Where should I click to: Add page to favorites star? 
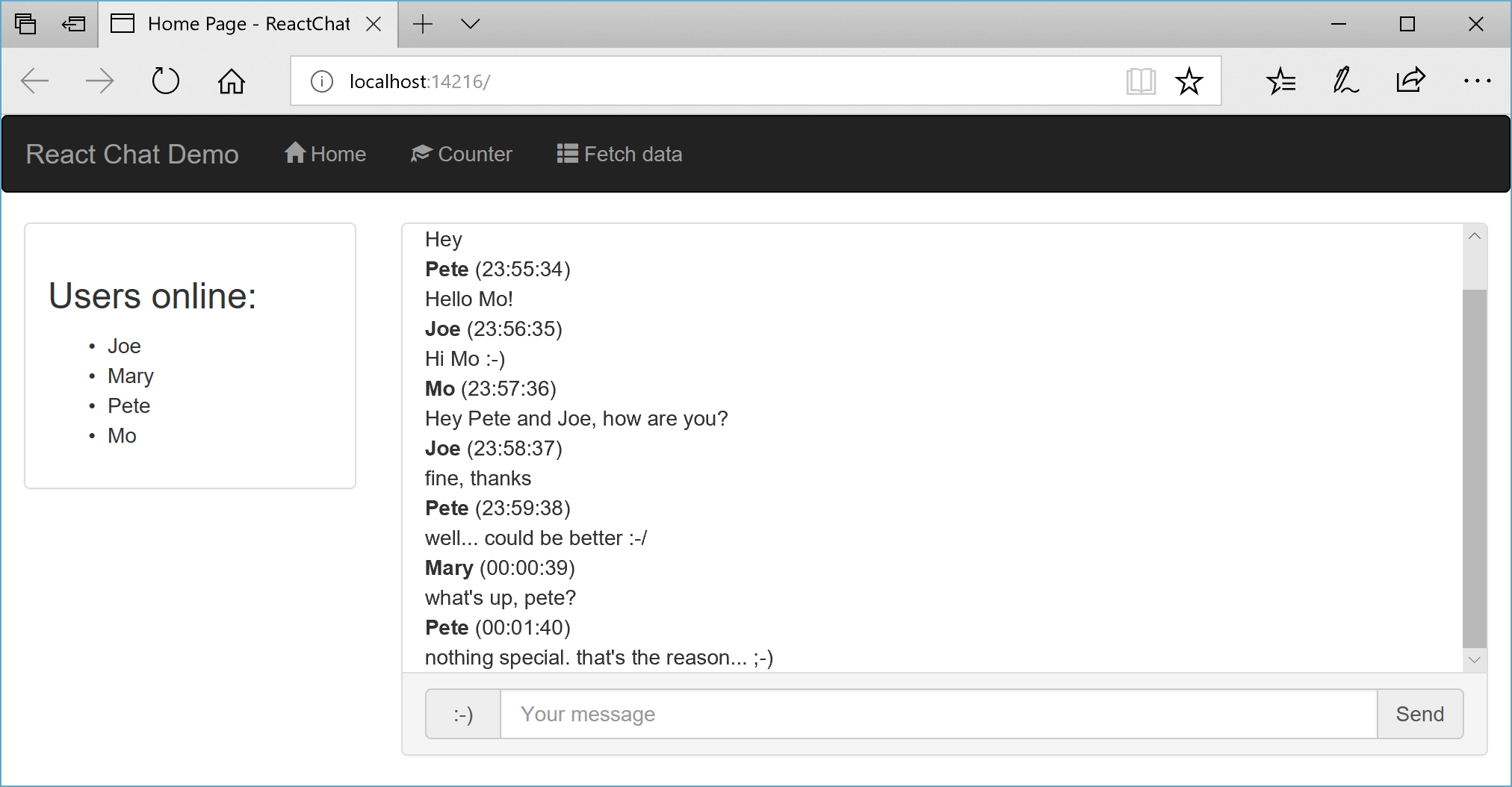tap(1189, 81)
